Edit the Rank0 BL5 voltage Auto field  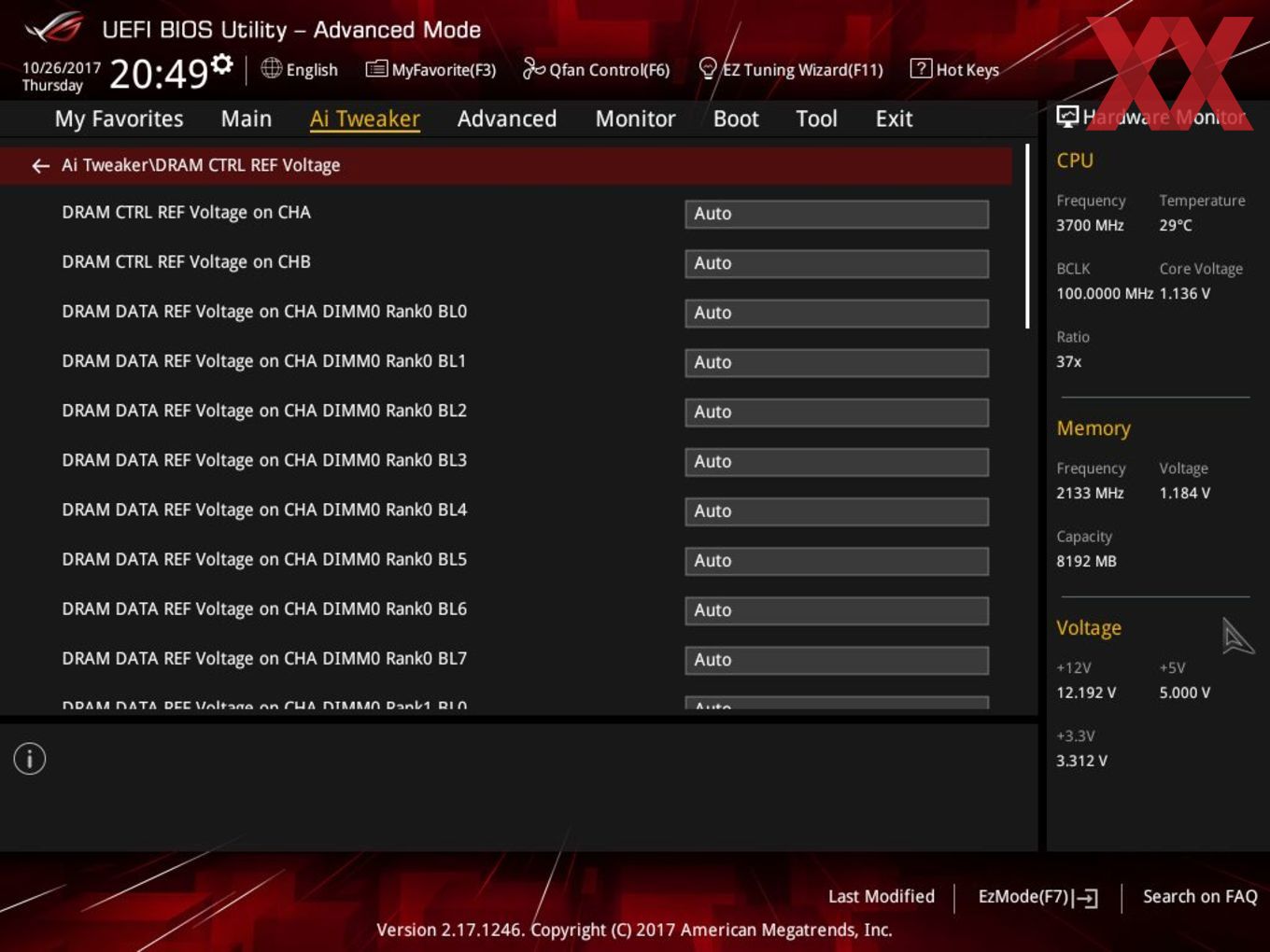pos(837,560)
